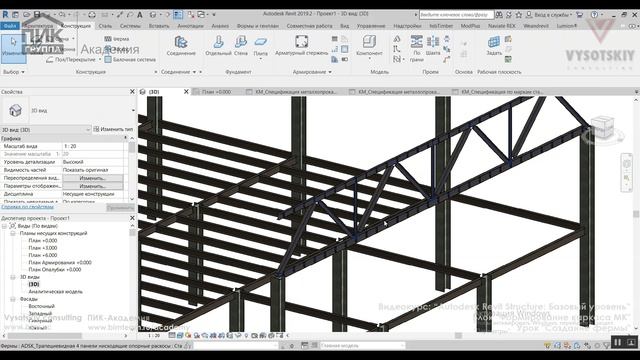This screenshot has height=360, width=640.
Task: Open the Вид ribbon tab
Action: pyautogui.click(x=344, y=26)
